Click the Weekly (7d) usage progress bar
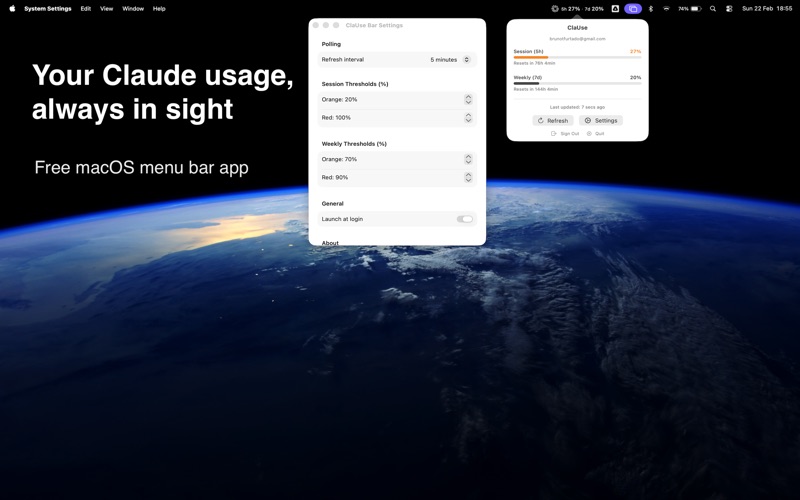This screenshot has height=500, width=800. coord(577,83)
